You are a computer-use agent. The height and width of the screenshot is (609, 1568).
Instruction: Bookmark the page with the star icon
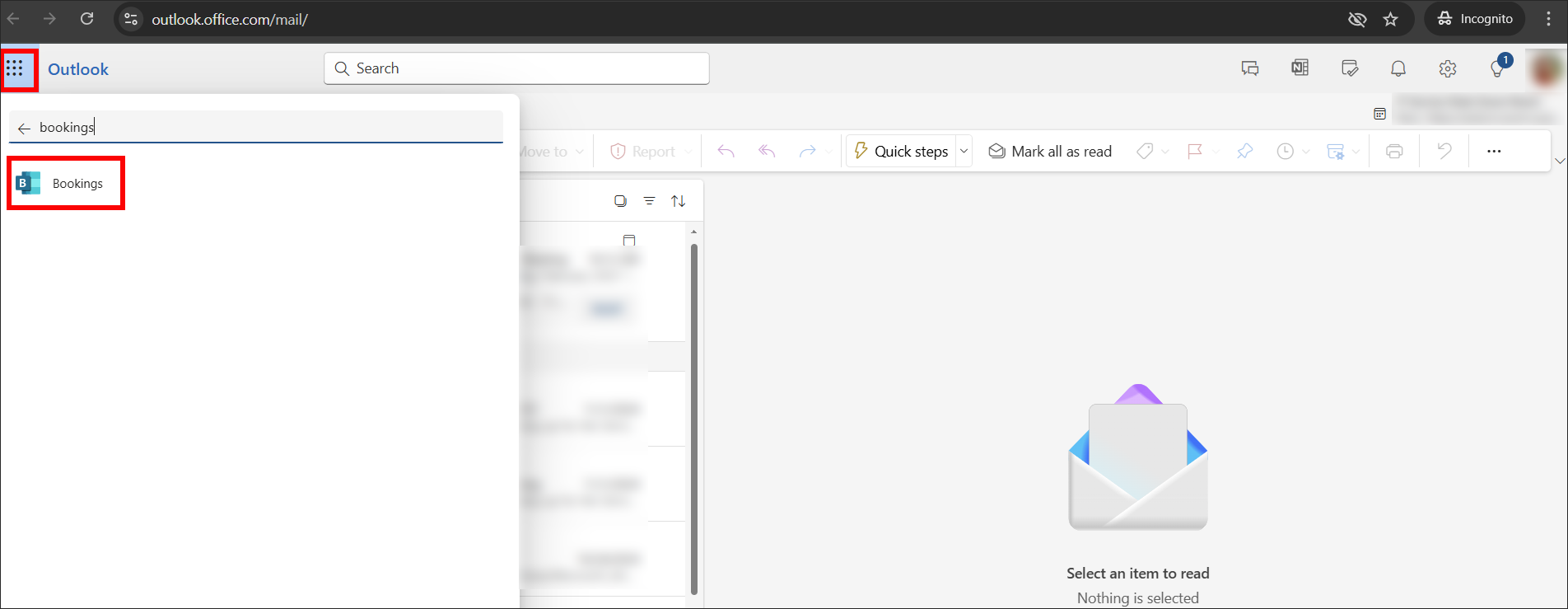[1391, 19]
